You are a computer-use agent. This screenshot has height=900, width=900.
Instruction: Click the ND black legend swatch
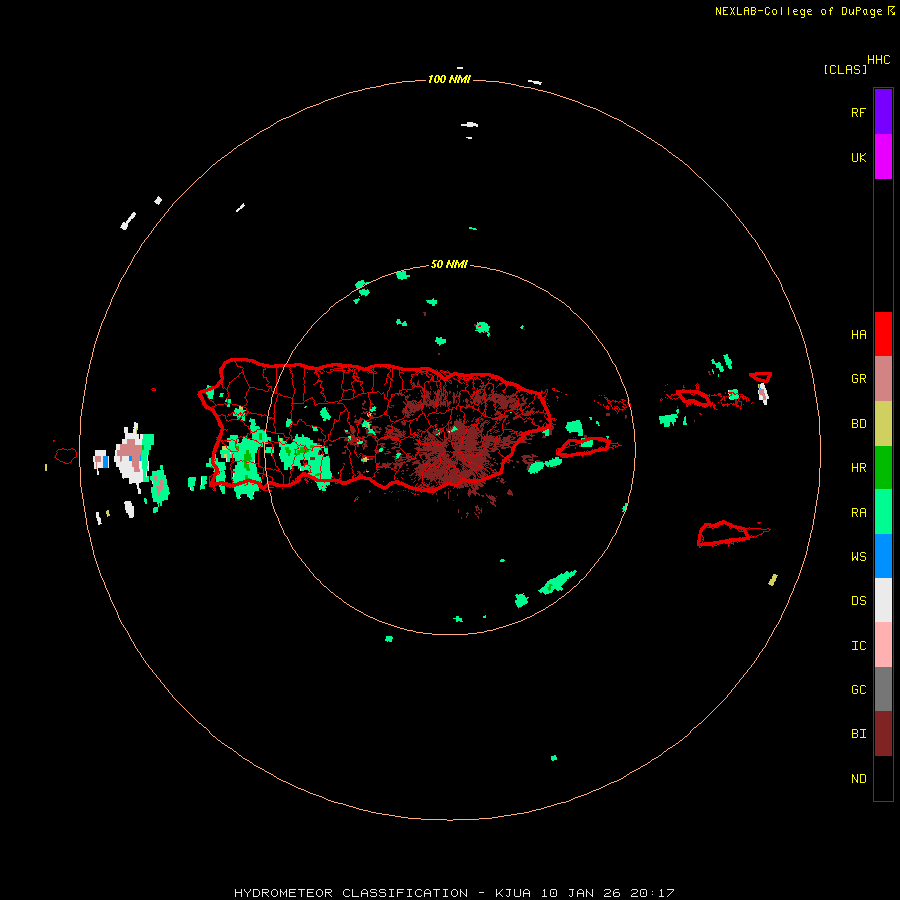pos(883,778)
